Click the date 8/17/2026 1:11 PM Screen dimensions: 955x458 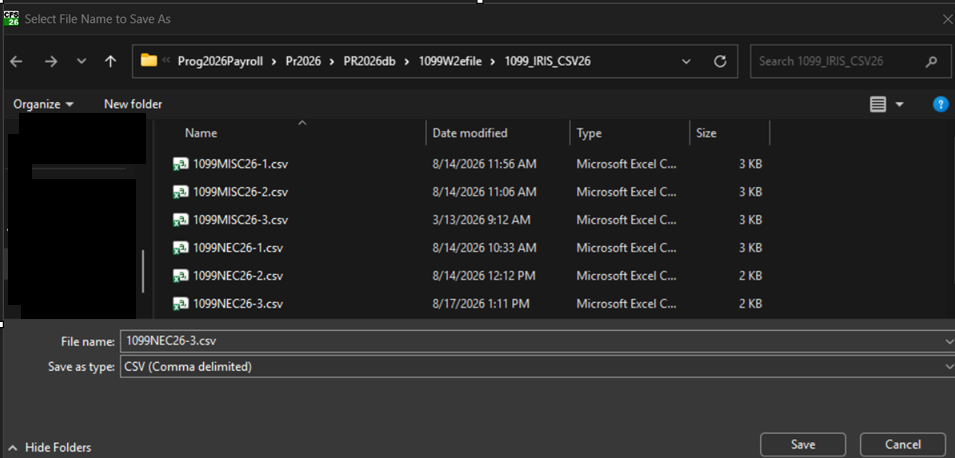481,303
